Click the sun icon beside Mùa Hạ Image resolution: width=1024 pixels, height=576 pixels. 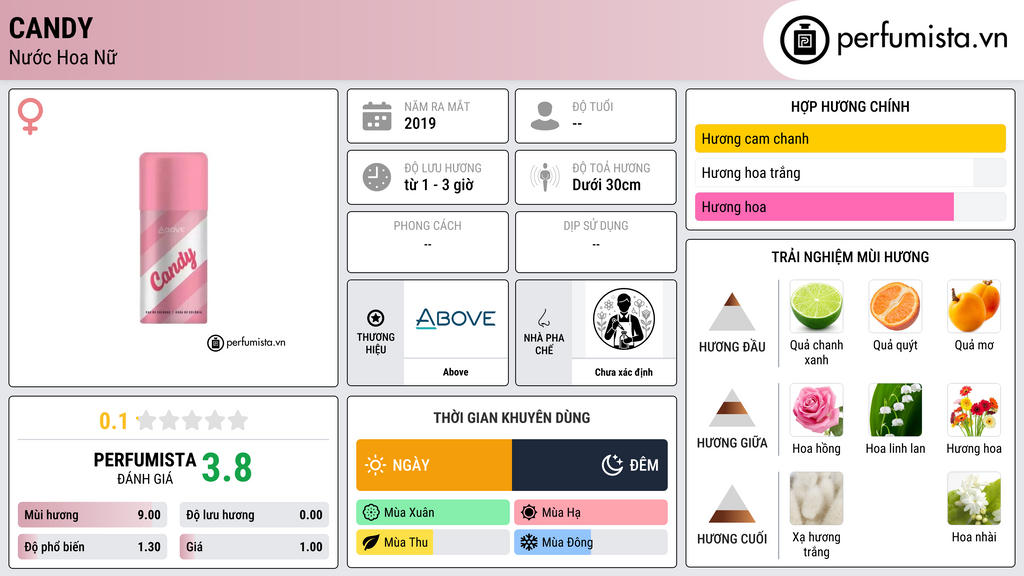point(529,513)
